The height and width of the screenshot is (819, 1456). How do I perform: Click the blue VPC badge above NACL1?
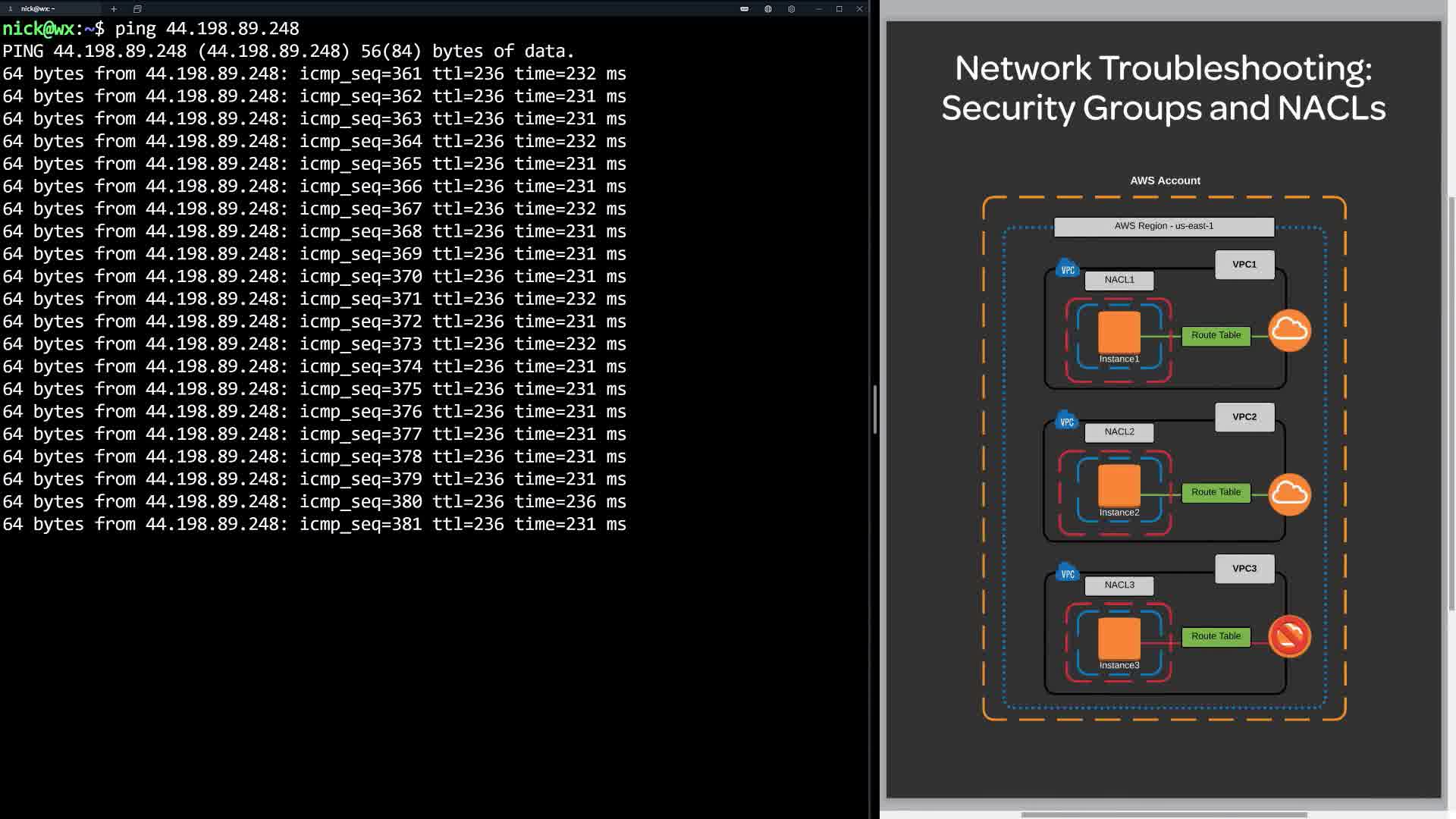click(1067, 269)
